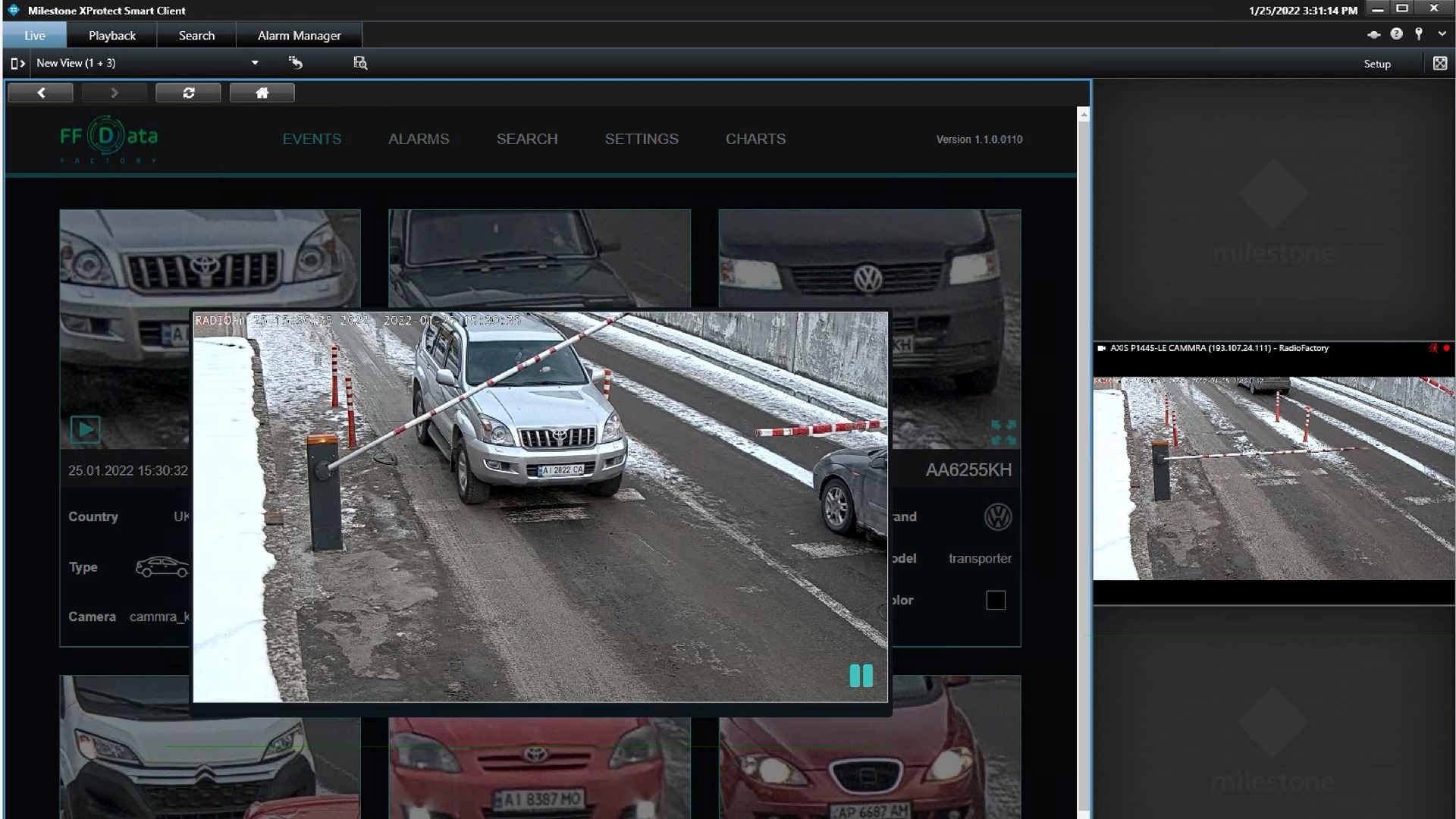Viewport: 1456px width, 819px height.
Task: Open the status cloud icon
Action: click(x=1373, y=34)
